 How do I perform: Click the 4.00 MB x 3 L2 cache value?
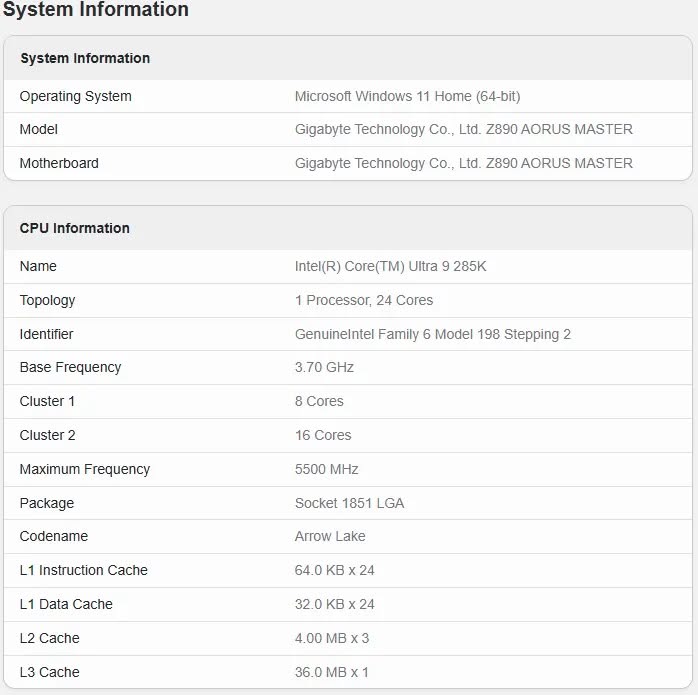pyautogui.click(x=332, y=639)
